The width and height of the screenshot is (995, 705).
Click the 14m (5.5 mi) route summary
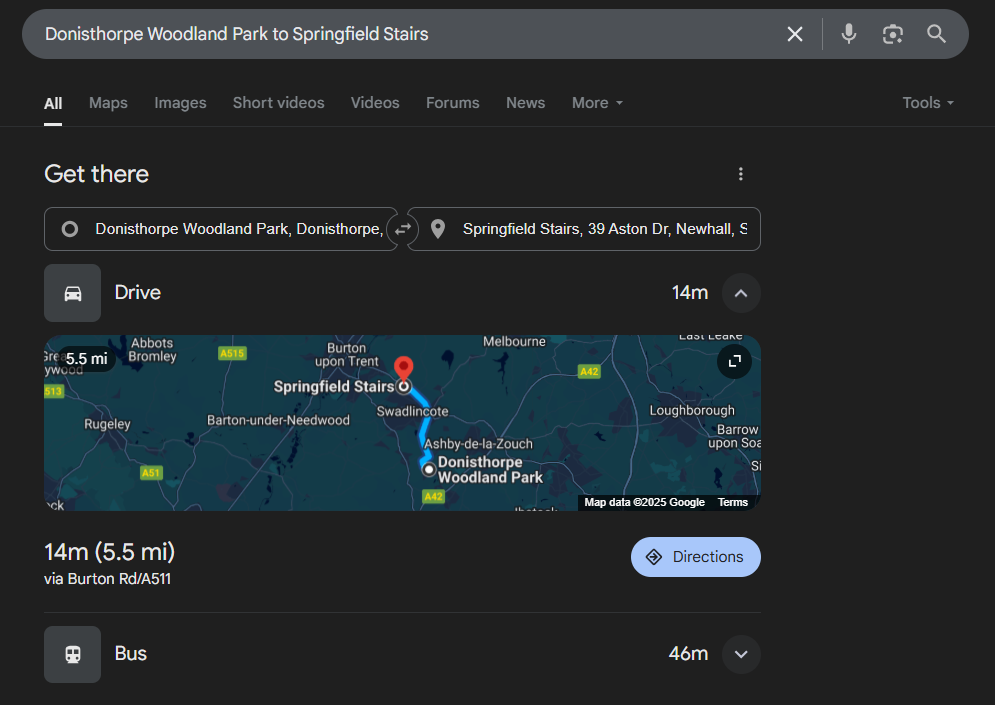(x=109, y=552)
